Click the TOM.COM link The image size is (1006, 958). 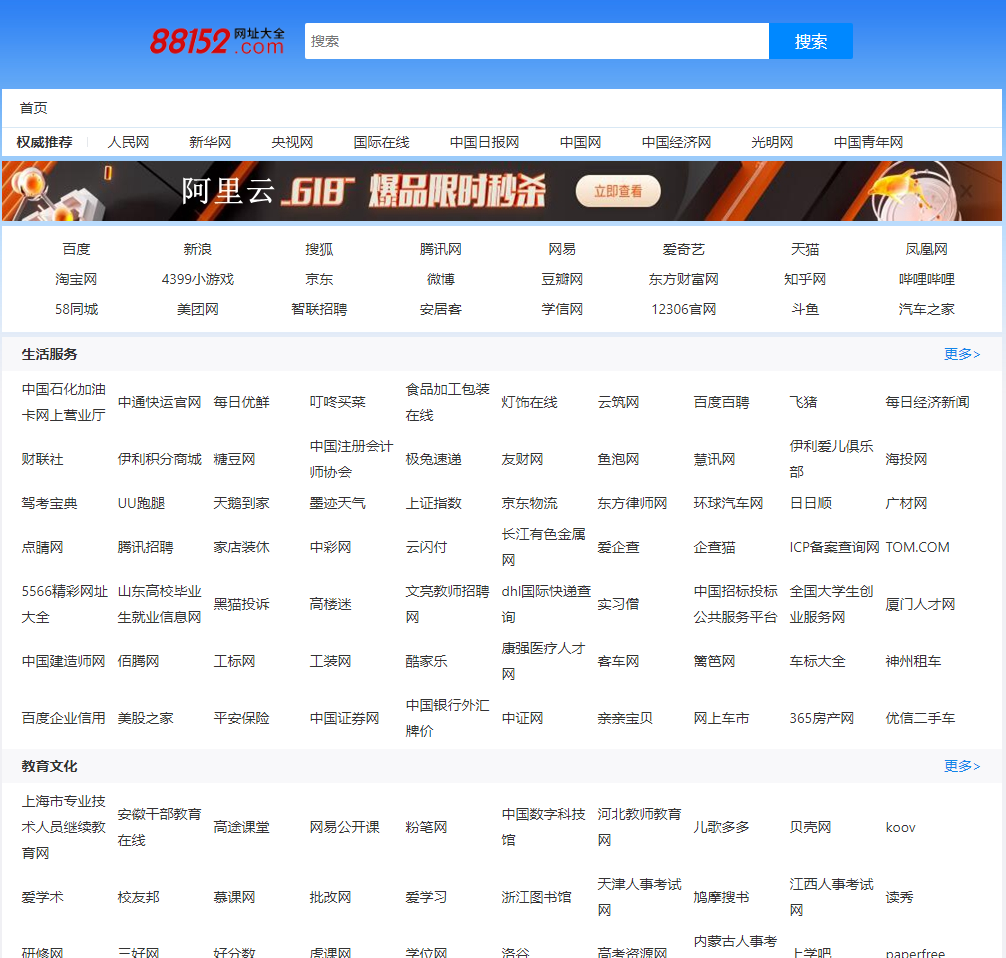pyautogui.click(x=917, y=547)
